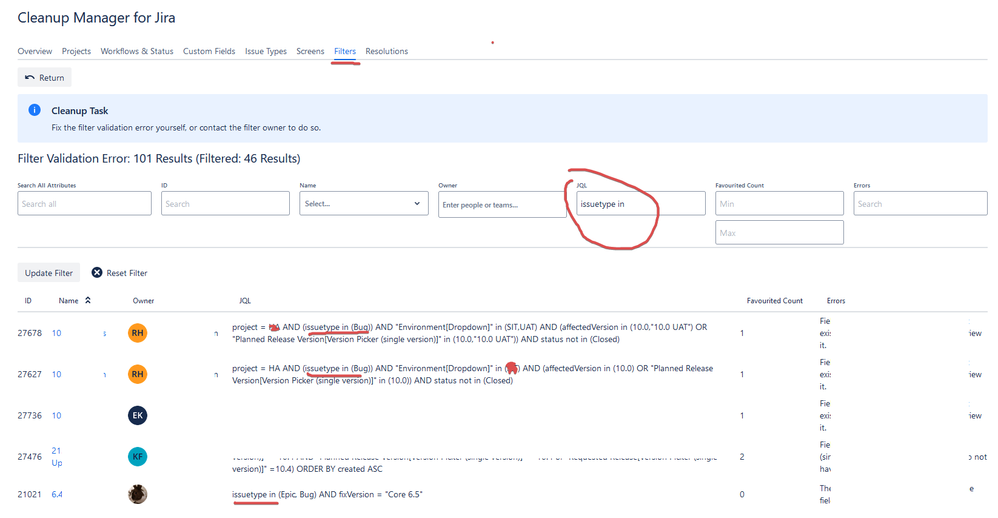Click the Owner people or teams field
This screenshot has width=998, height=518.
(x=502, y=204)
